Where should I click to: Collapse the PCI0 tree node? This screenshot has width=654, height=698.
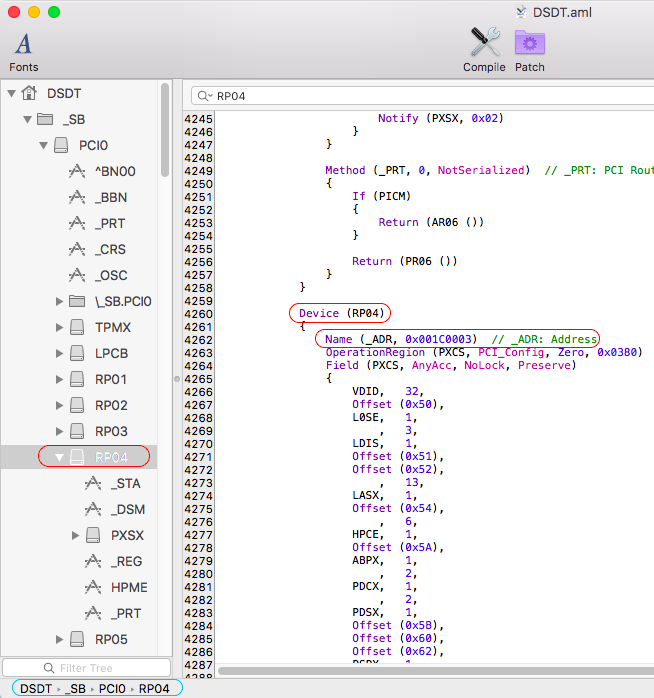tap(43, 145)
